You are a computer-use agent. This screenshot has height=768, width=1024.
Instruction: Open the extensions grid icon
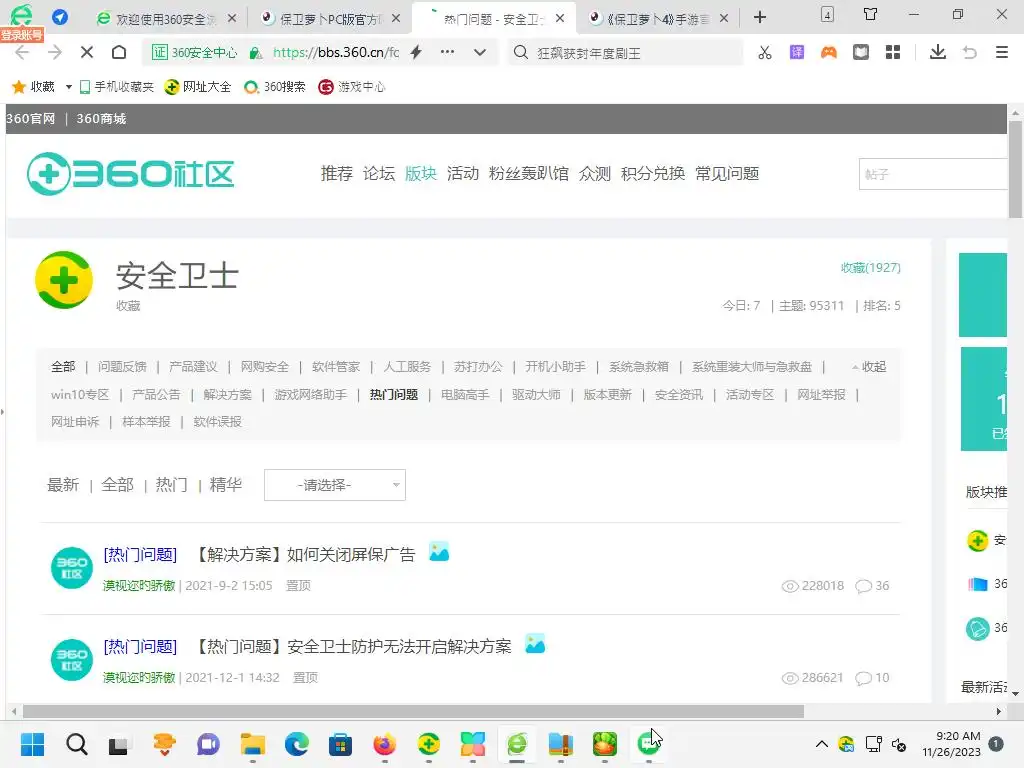click(893, 52)
